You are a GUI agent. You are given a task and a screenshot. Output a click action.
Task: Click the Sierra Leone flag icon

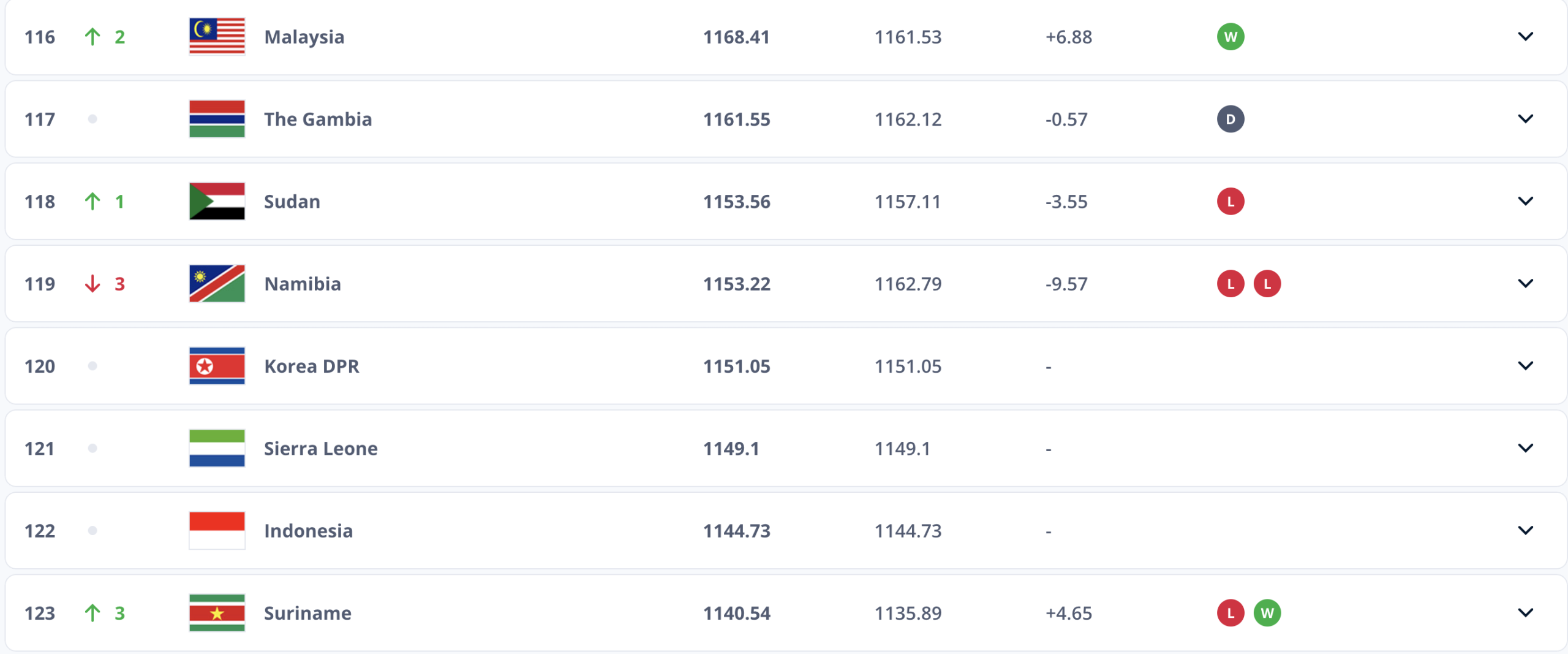coord(217,448)
